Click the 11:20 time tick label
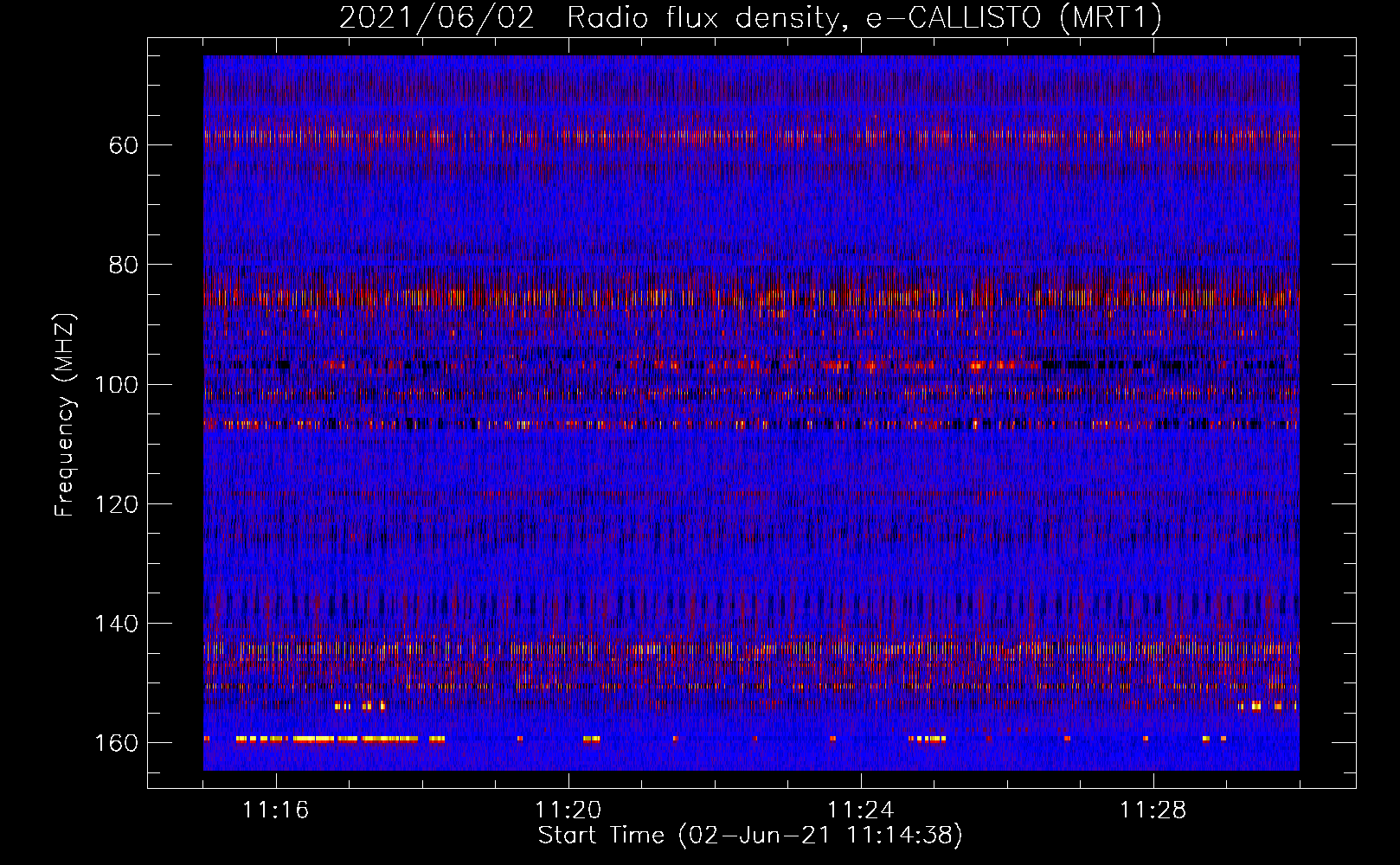Image resolution: width=1400 pixels, height=865 pixels. click(568, 810)
